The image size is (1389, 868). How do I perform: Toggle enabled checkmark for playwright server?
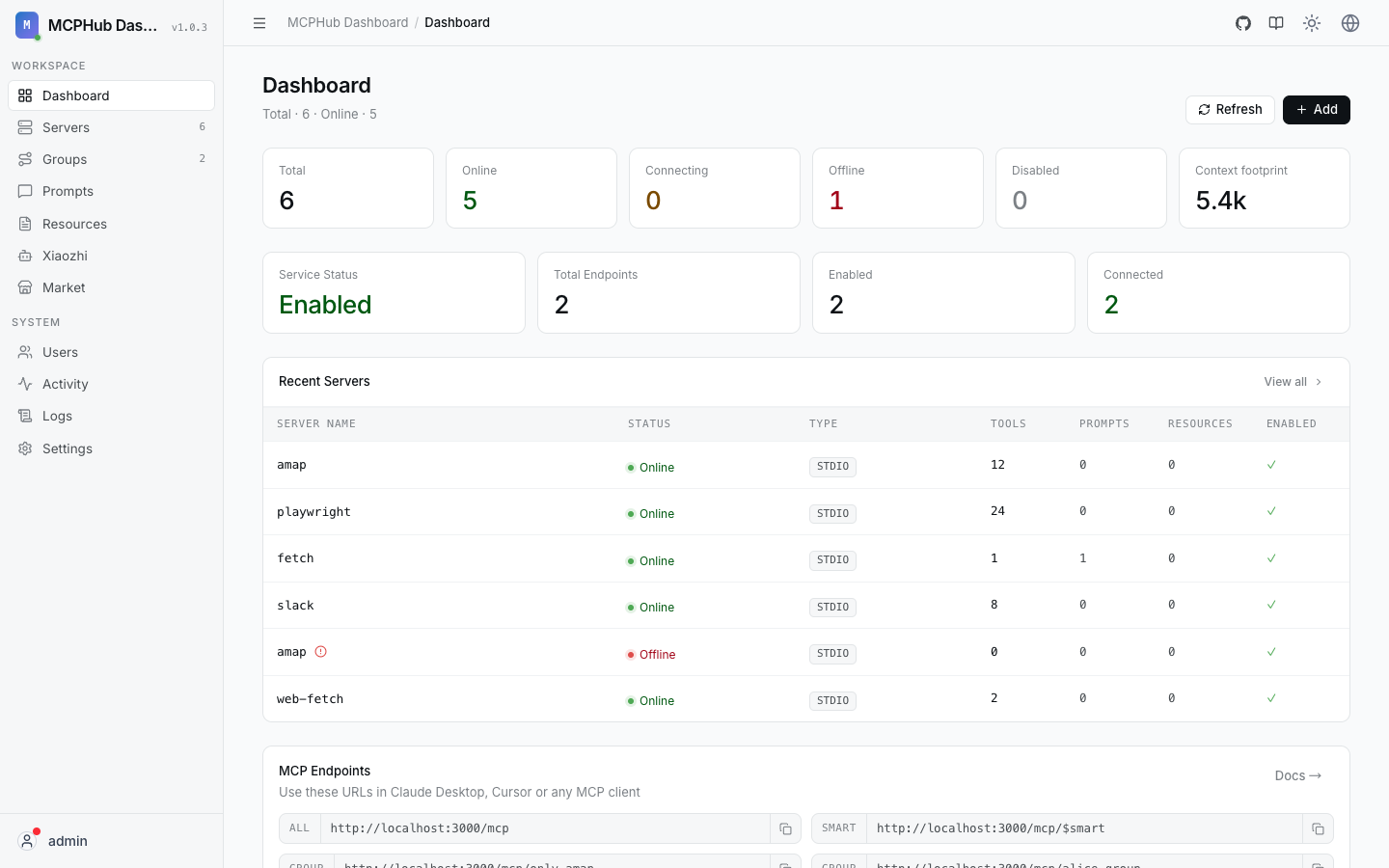pos(1271,511)
